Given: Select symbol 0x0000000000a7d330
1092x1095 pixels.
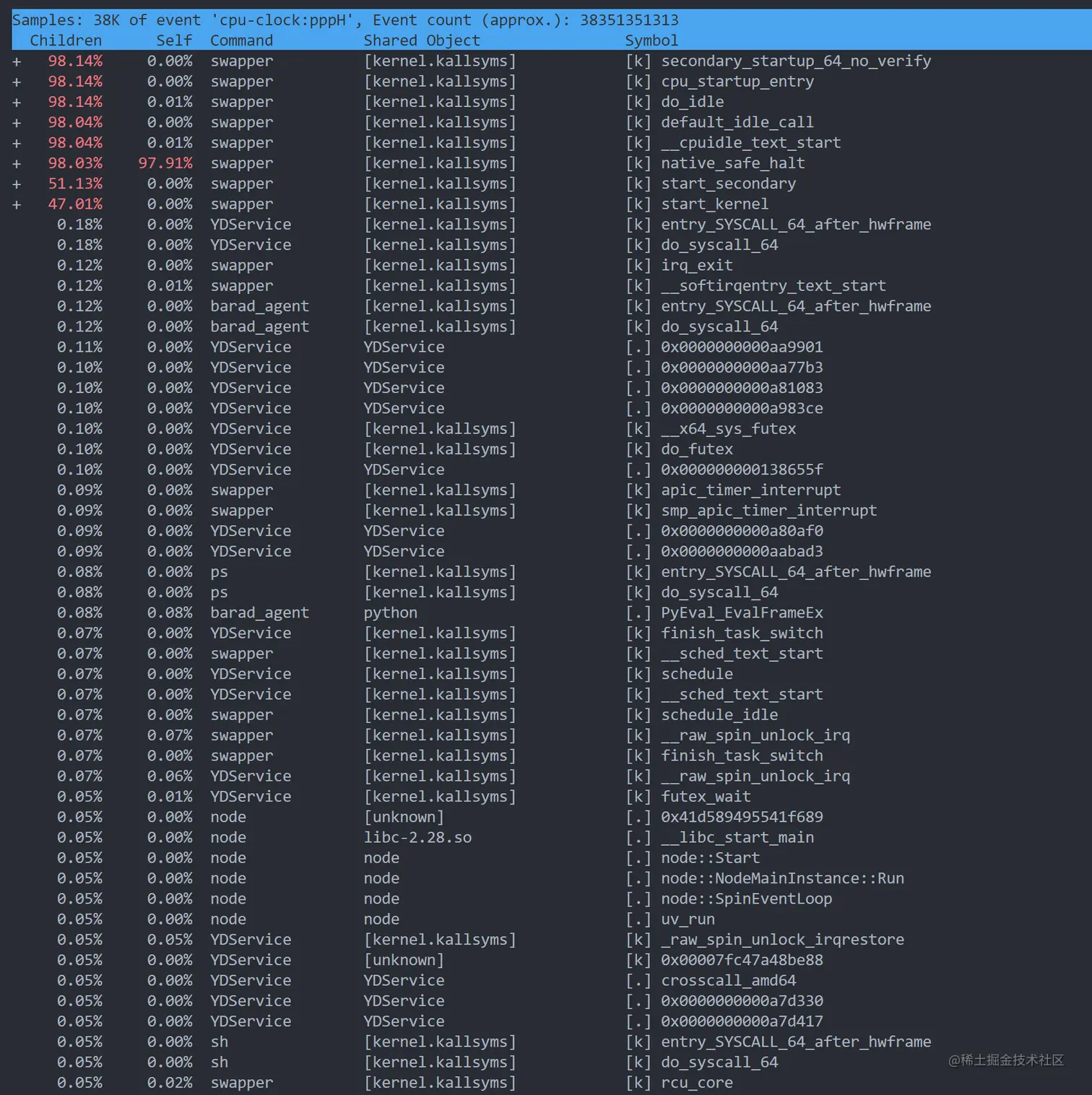Looking at the screenshot, I should [x=742, y=1001].
